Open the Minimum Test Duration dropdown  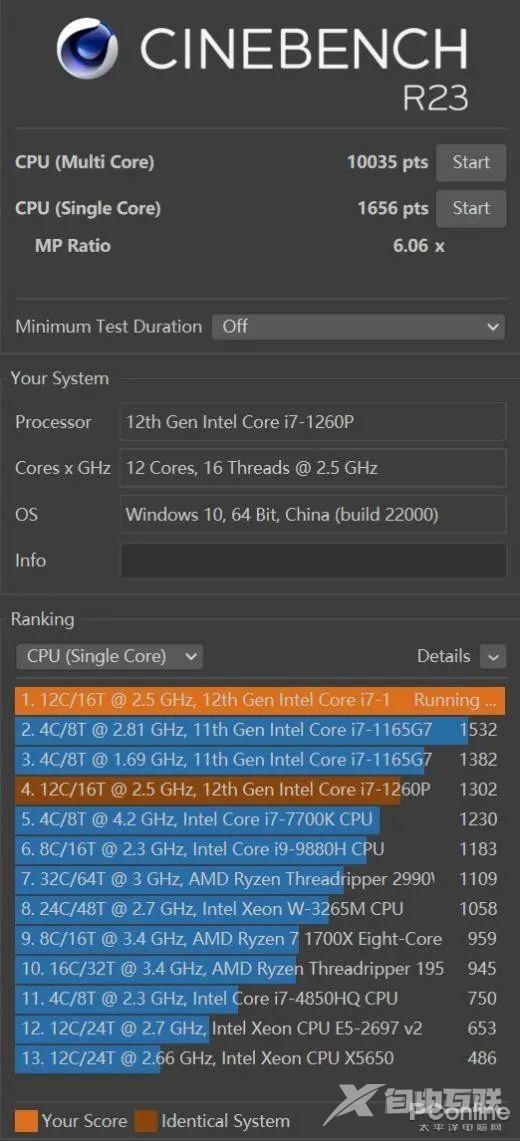359,327
